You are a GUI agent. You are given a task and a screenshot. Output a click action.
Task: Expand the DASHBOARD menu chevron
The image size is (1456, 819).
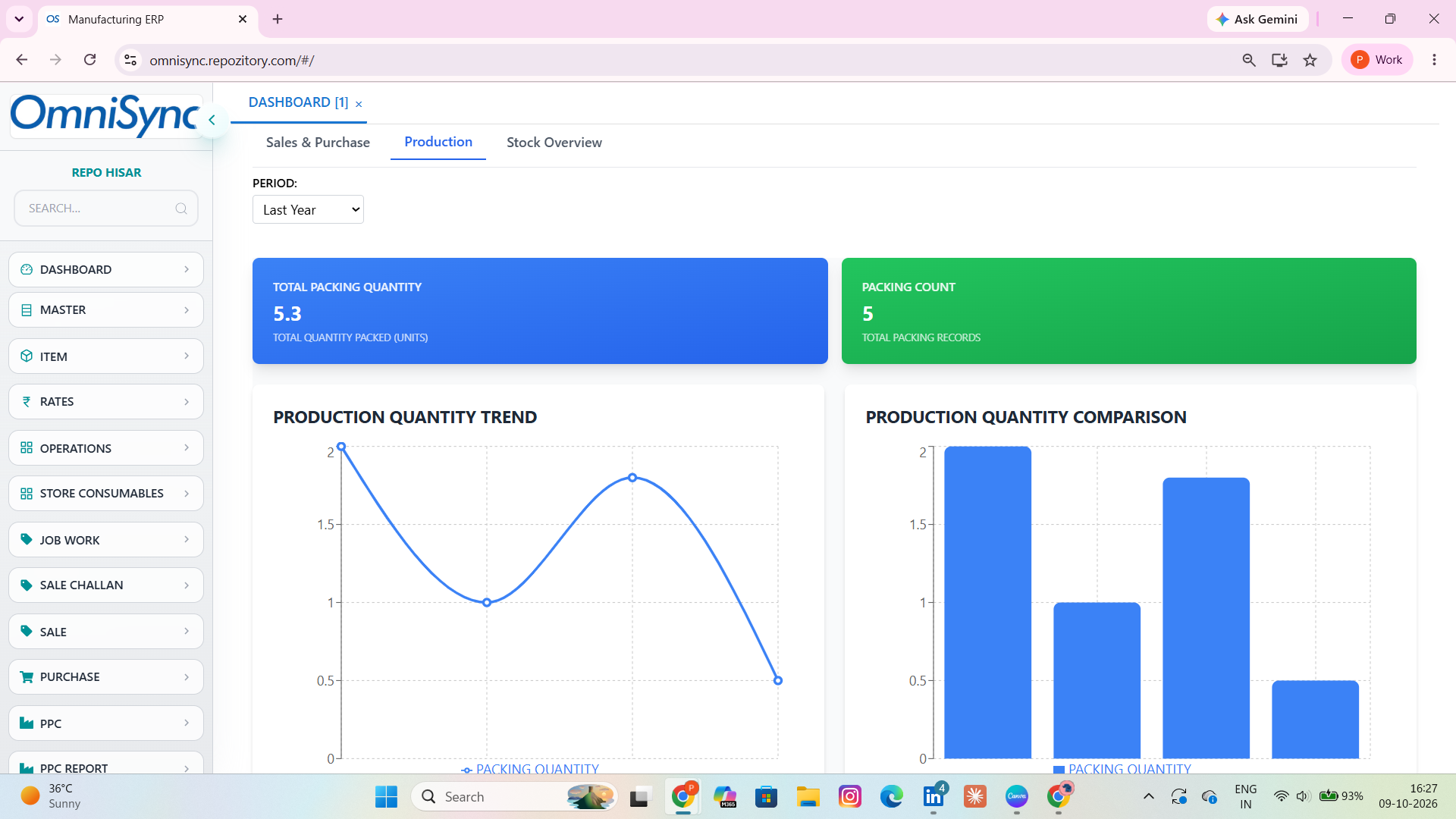point(187,269)
